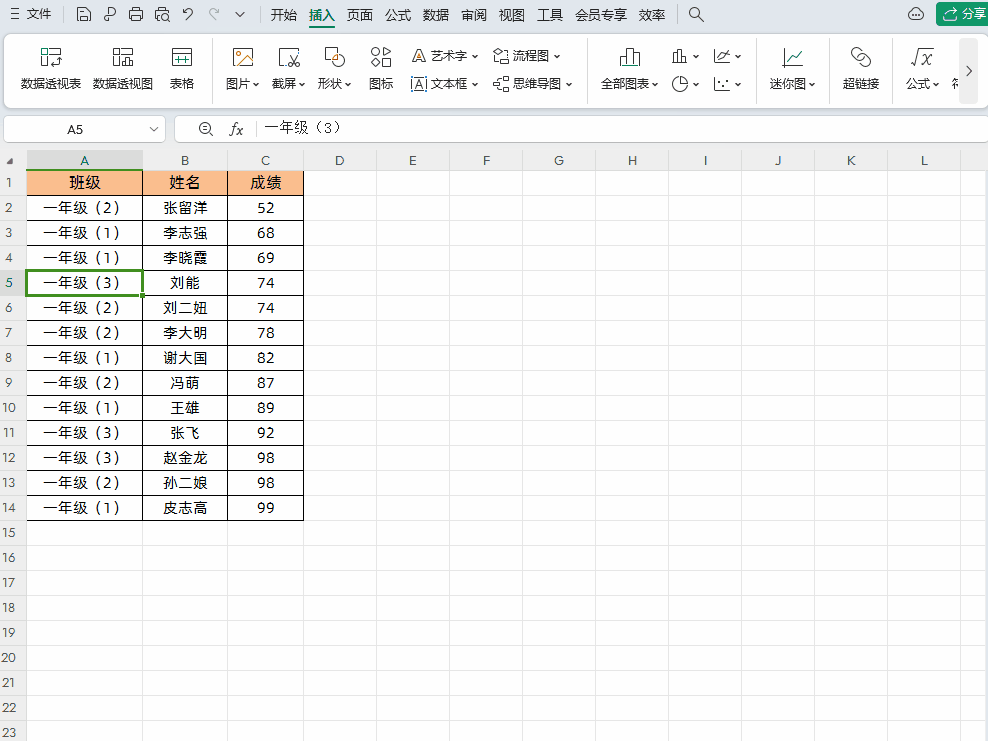The width and height of the screenshot is (988, 741).
Task: Open the 文件 menu
Action: (30, 14)
